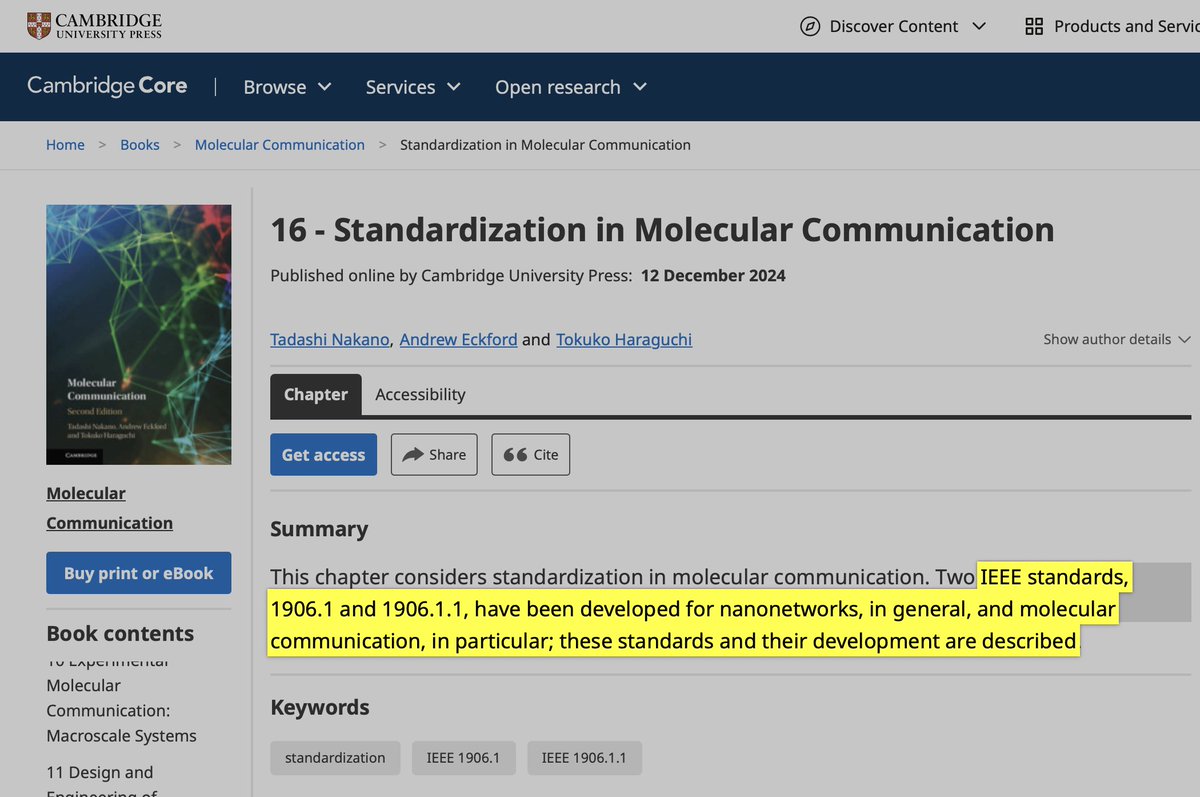Click the Products and Services grid icon
1200x797 pixels.
coord(1034,27)
